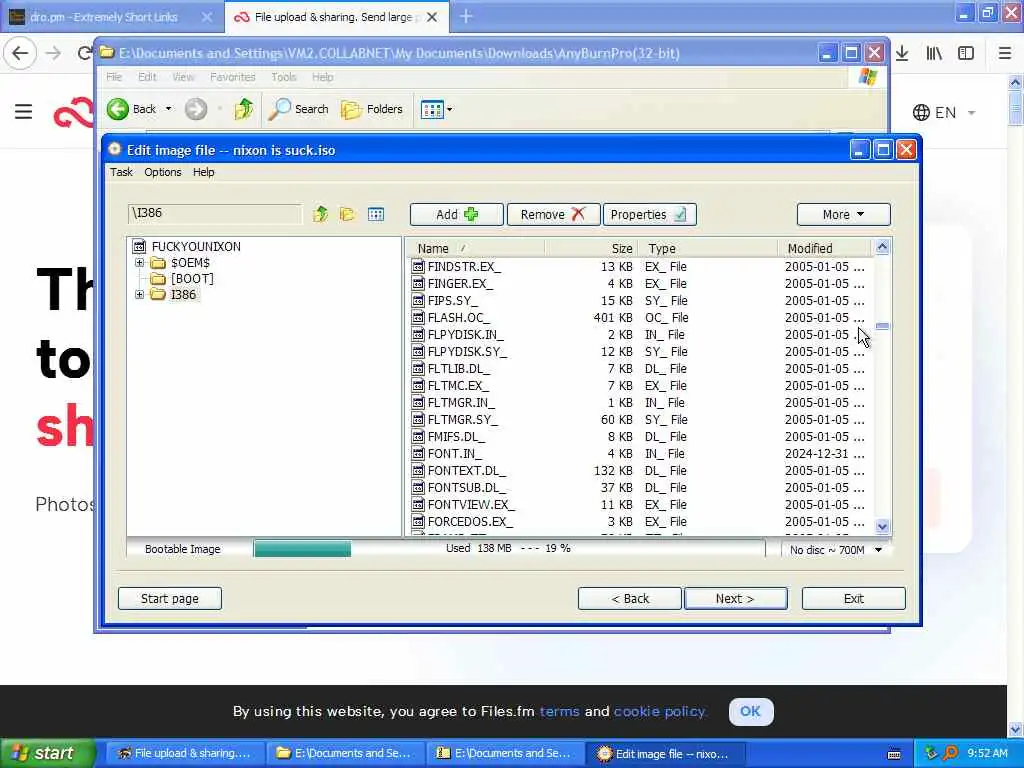Image resolution: width=1024 pixels, height=768 pixels.
Task: Select file FLPYDISK.IN_
Action: coord(466,334)
